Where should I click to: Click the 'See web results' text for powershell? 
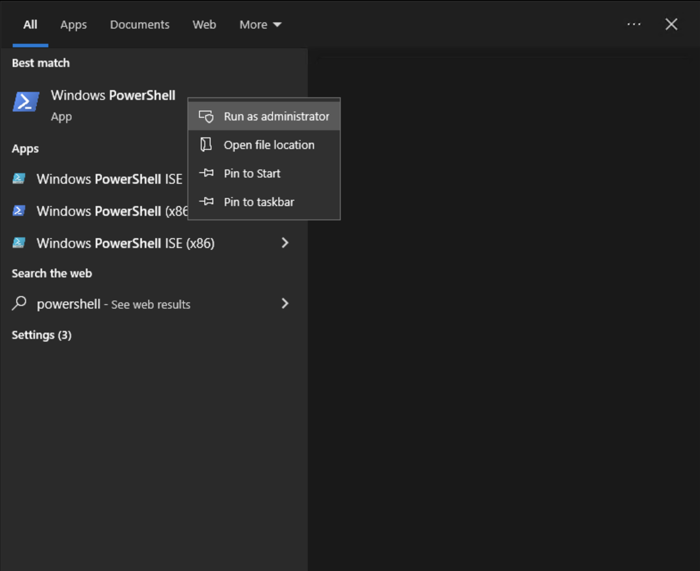150,305
